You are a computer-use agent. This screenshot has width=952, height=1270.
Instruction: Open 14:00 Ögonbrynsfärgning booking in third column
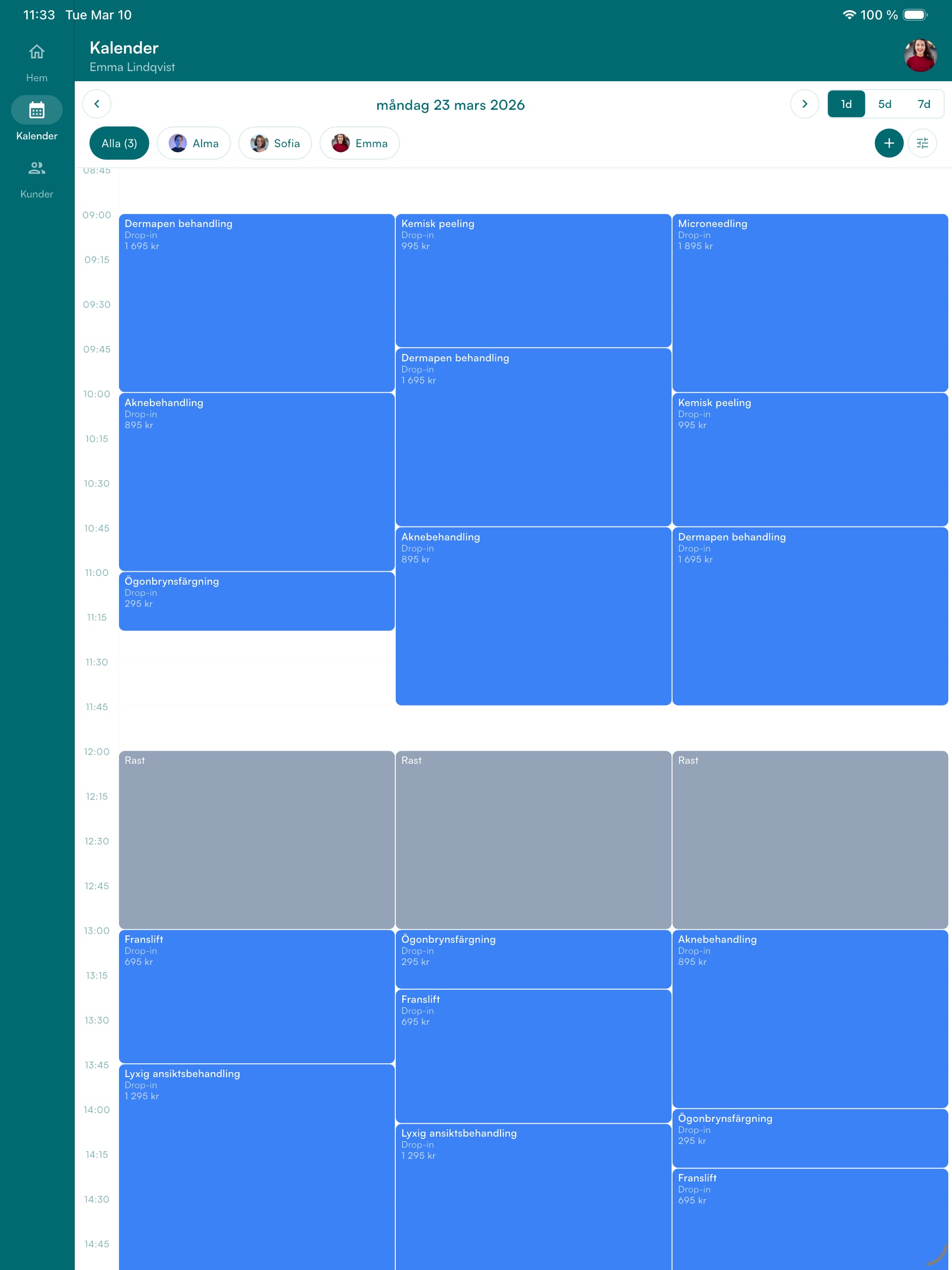tap(809, 1138)
